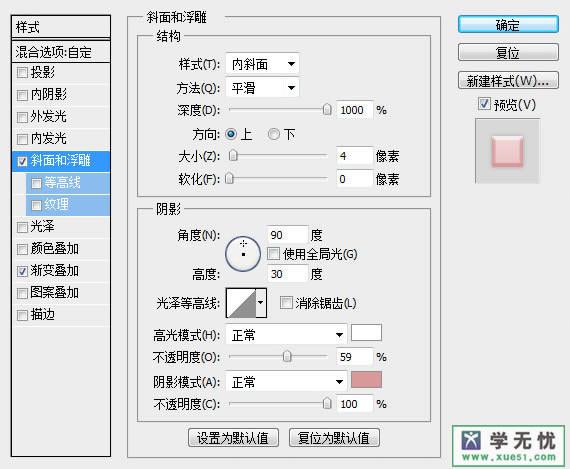The image size is (570, 469).
Task: Click 复位为默认值 reset to default button
Action: click(x=334, y=438)
